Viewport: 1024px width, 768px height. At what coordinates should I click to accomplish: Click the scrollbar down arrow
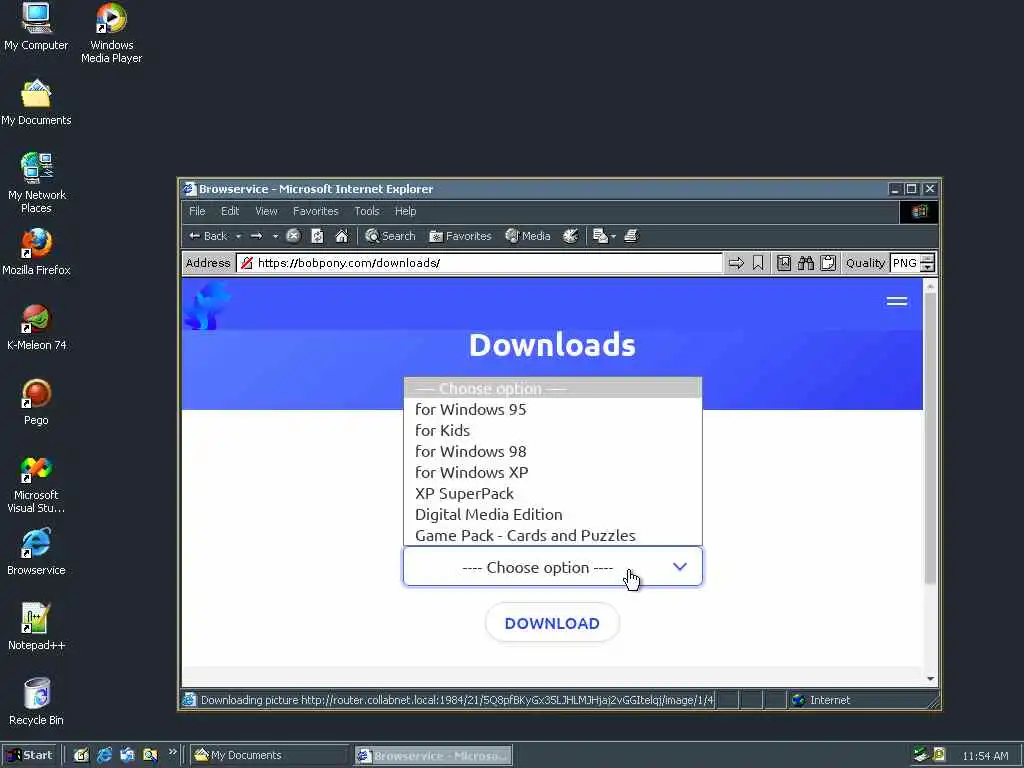931,679
